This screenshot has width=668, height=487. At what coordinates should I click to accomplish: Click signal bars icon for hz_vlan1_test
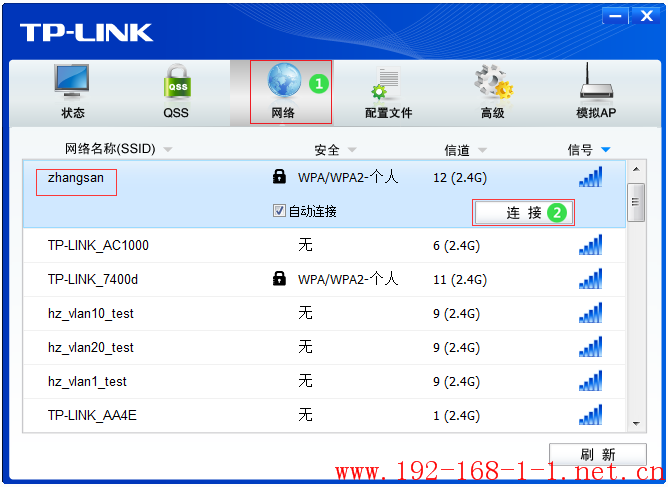(x=590, y=381)
